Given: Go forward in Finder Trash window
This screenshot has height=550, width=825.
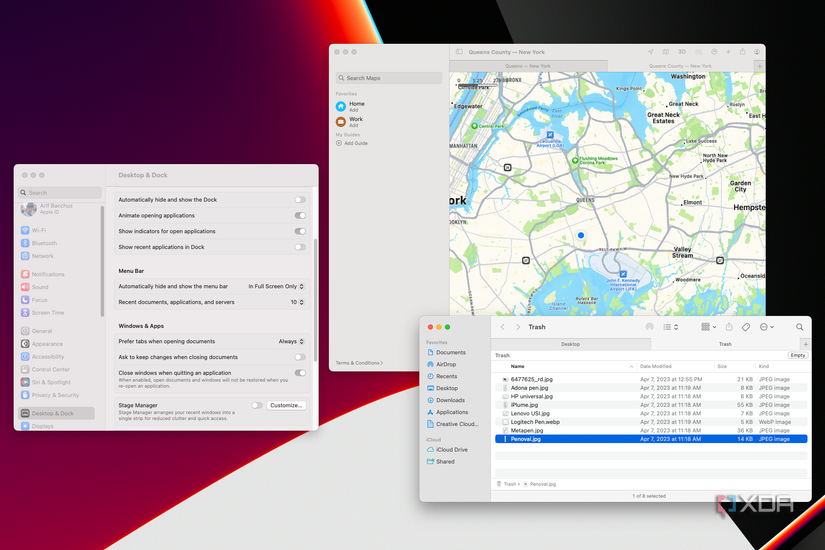Looking at the screenshot, I should (x=518, y=327).
